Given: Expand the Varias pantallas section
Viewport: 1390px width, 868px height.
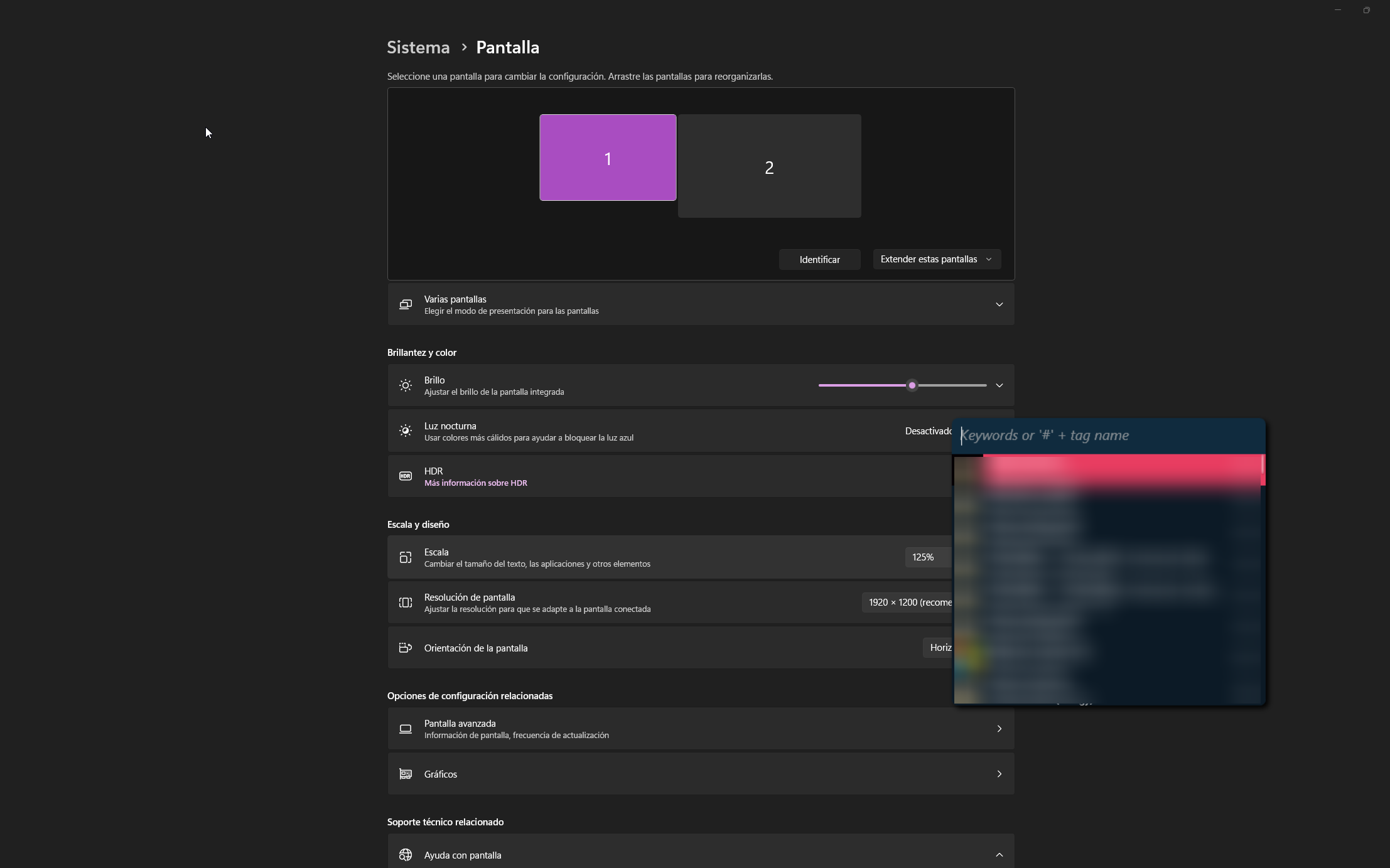Looking at the screenshot, I should coord(999,304).
